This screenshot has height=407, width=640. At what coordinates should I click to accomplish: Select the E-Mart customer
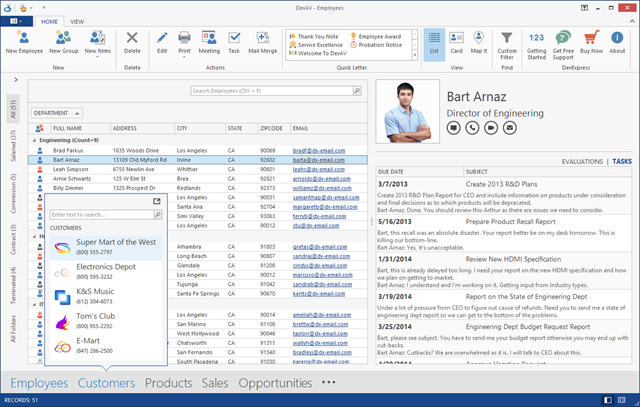(106, 345)
